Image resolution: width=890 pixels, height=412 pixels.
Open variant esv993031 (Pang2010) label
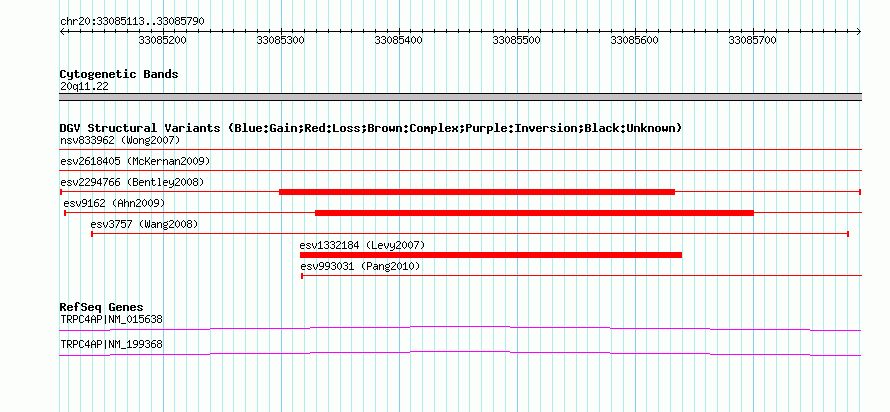[360, 266]
